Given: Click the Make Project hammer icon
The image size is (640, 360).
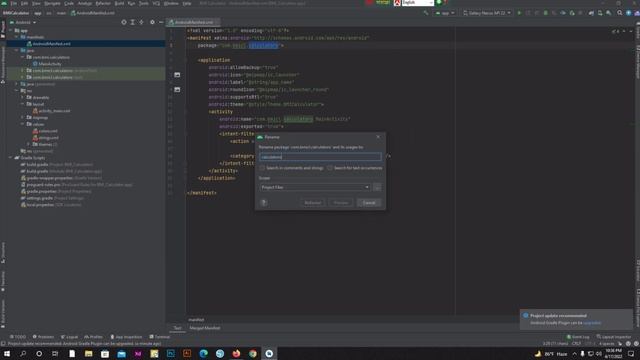Looking at the screenshot, I should pyautogui.click(x=426, y=13).
